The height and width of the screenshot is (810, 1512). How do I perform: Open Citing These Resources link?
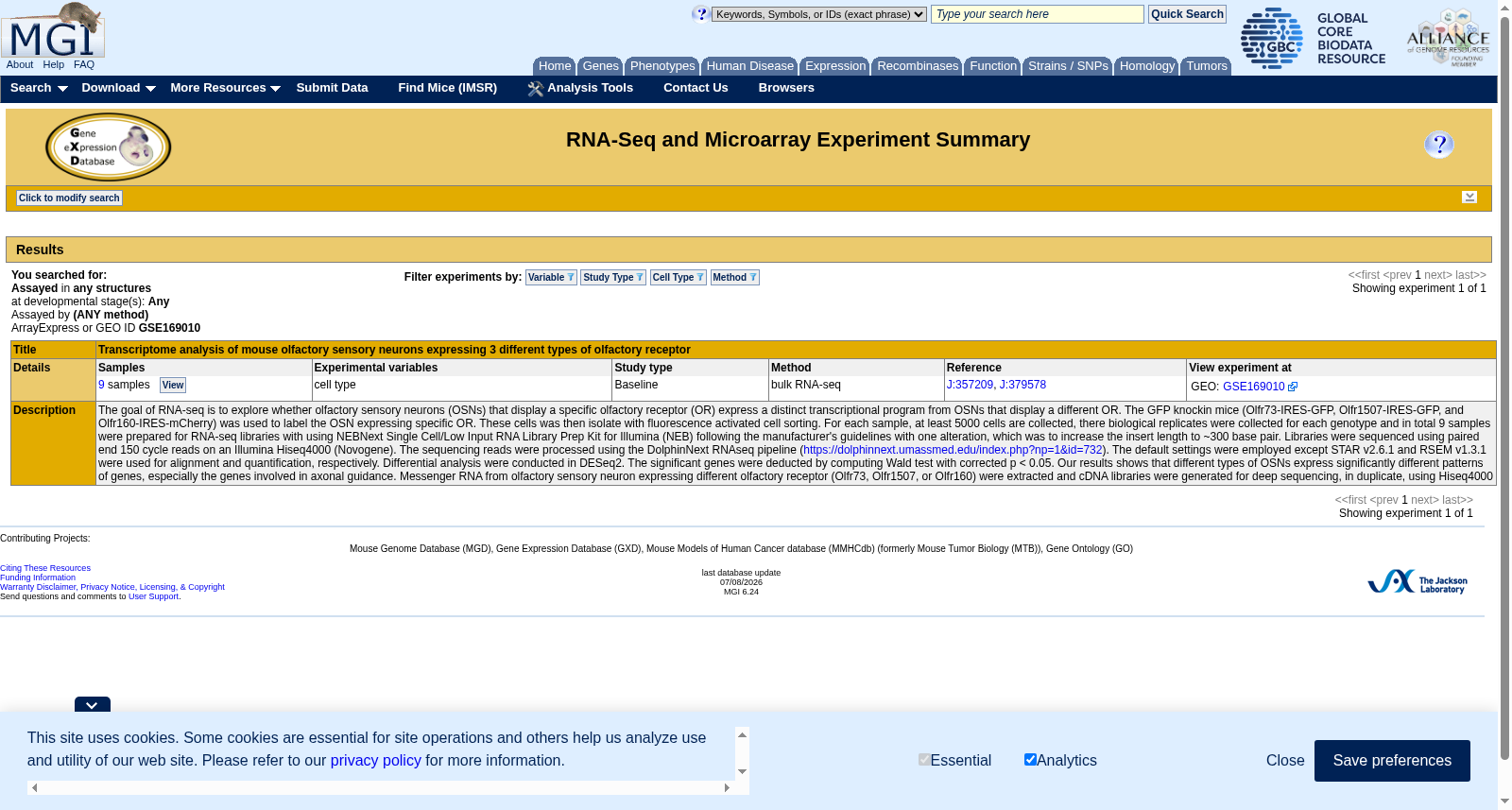45,568
